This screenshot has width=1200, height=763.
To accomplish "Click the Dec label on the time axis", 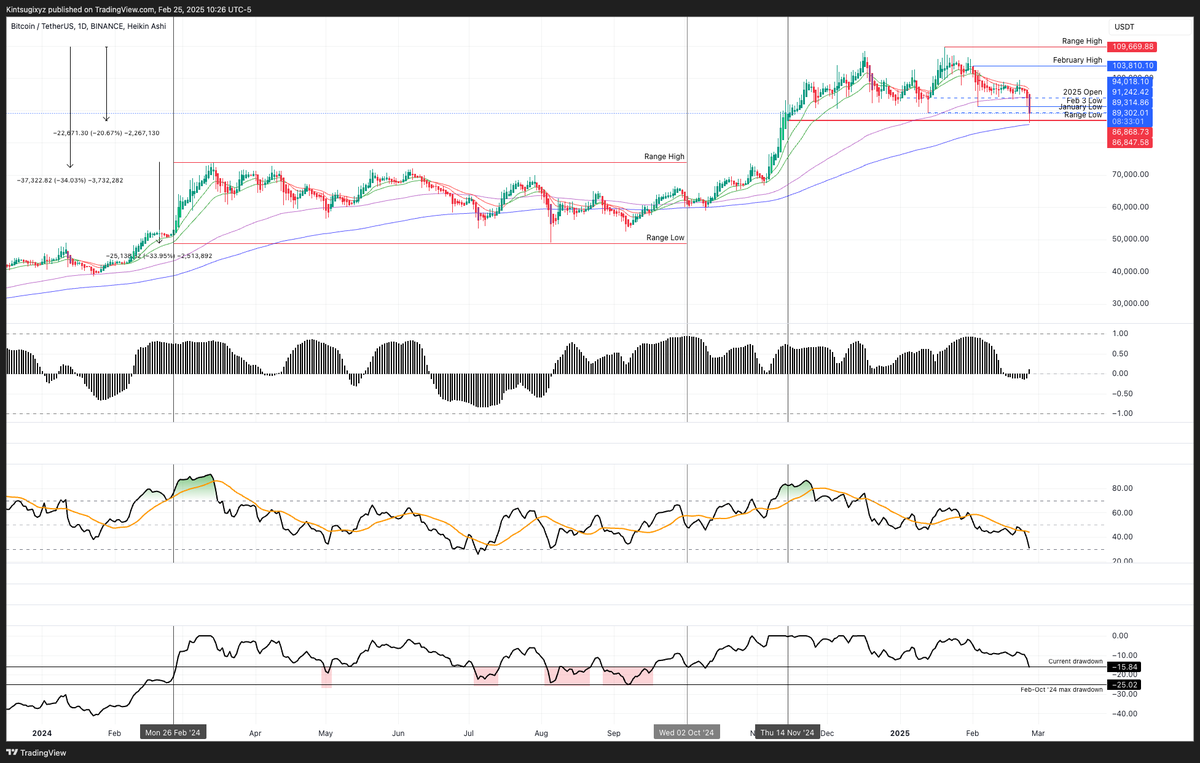I will click(x=827, y=732).
